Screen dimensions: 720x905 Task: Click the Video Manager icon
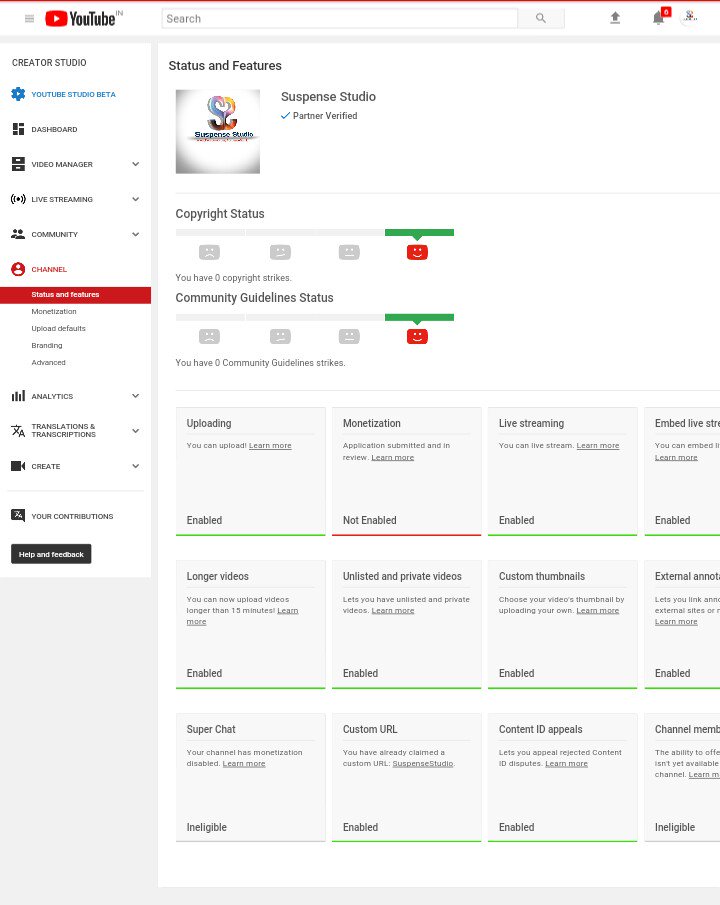[x=18, y=164]
